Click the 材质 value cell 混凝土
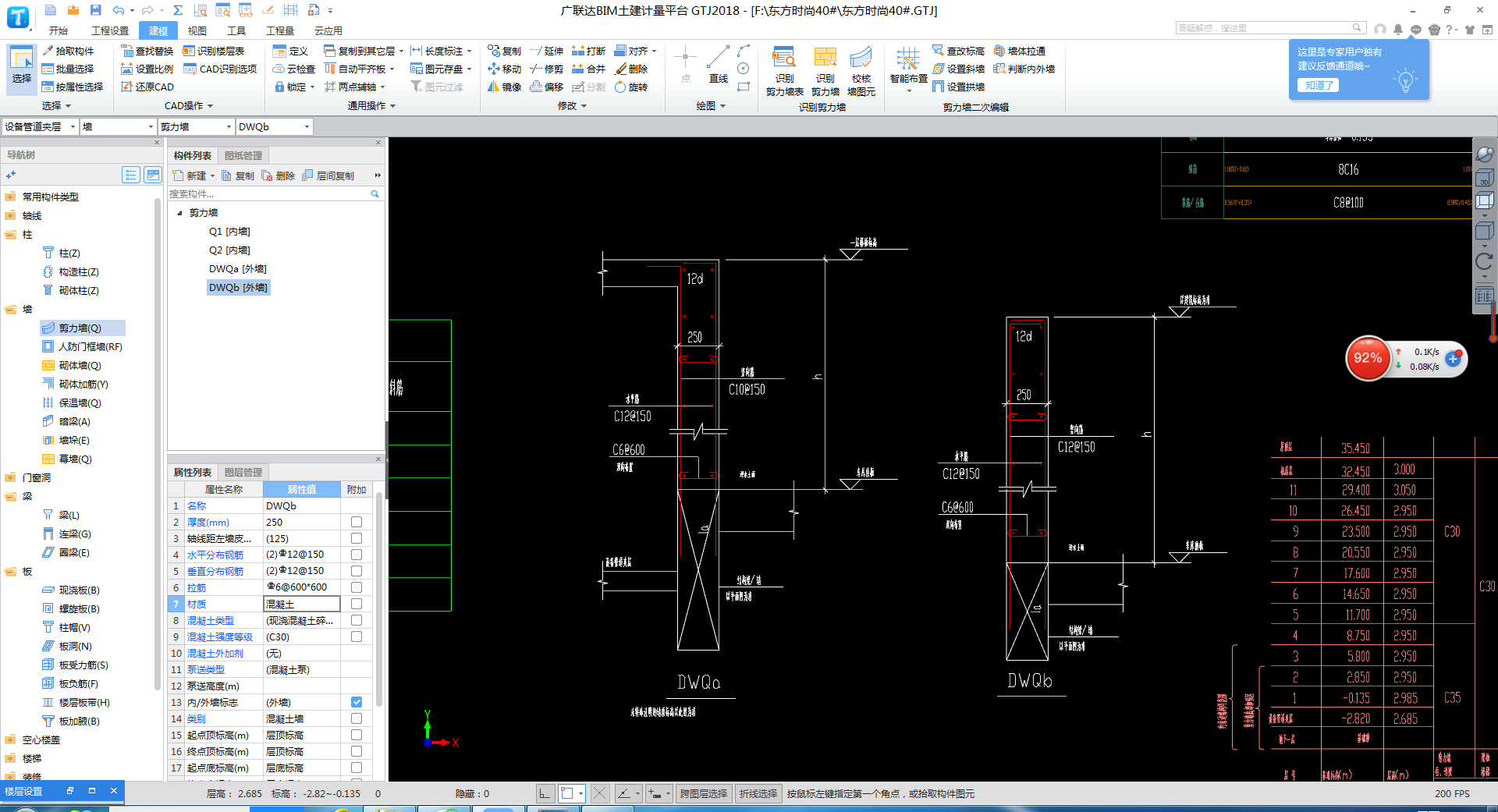The image size is (1498, 812). click(x=302, y=604)
